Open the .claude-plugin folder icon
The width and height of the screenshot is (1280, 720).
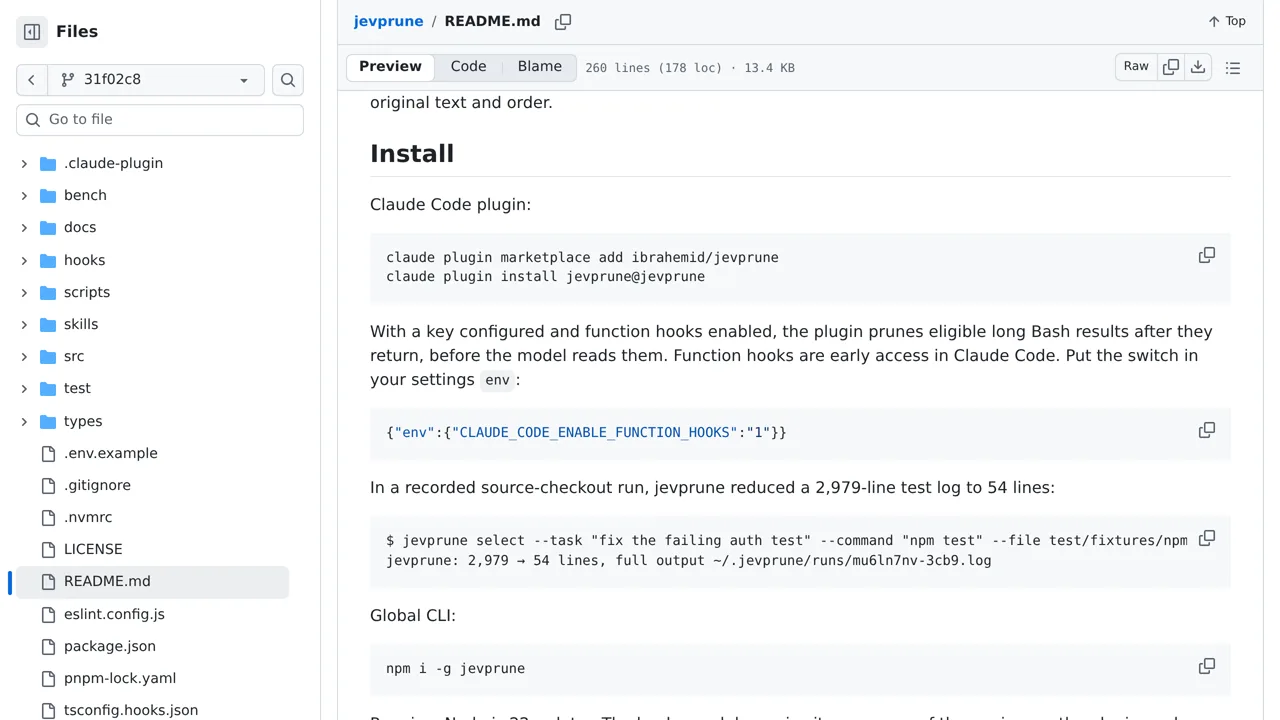point(48,163)
